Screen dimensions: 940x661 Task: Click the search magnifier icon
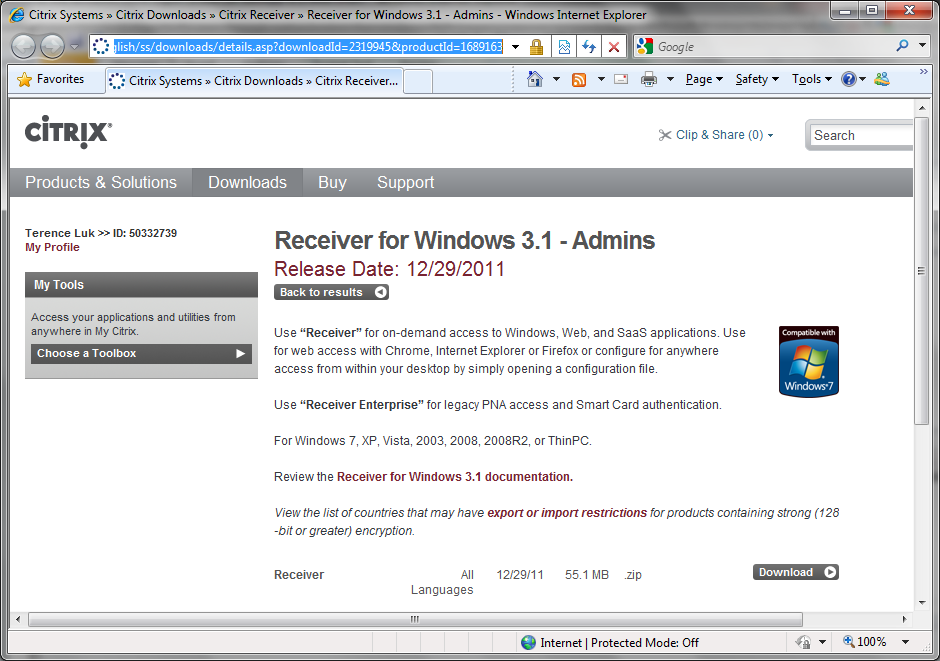[x=902, y=46]
